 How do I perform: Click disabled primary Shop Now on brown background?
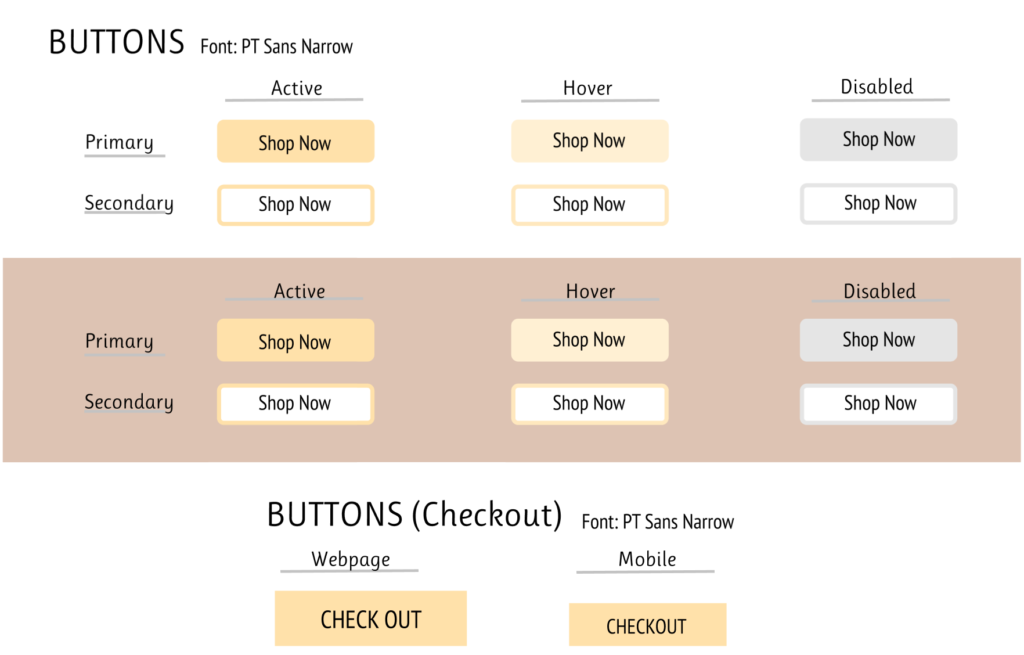(x=878, y=340)
